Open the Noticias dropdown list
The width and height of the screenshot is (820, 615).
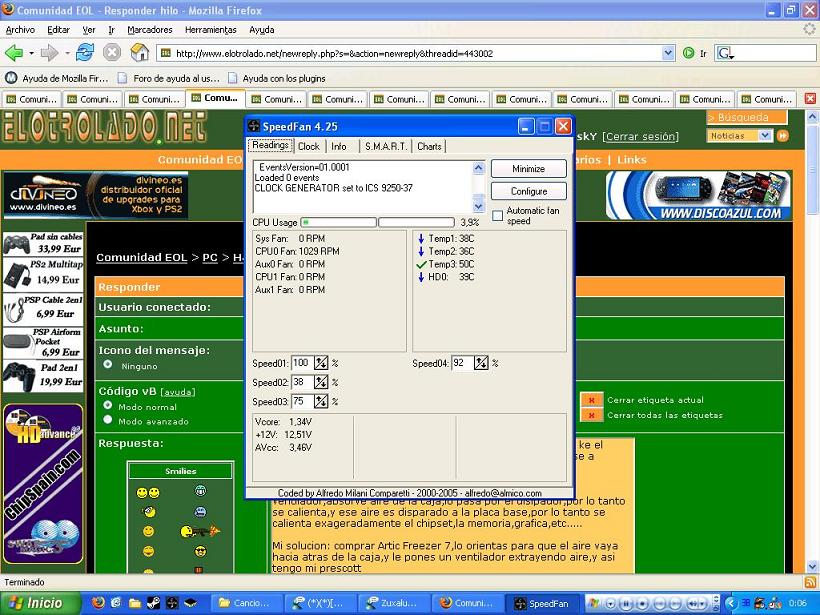pos(765,136)
